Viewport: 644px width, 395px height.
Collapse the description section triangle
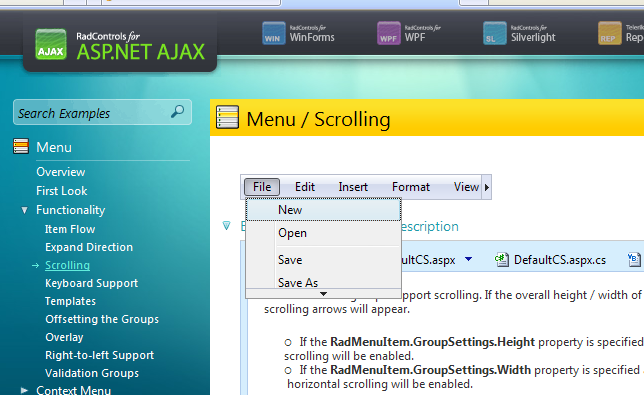(x=226, y=225)
